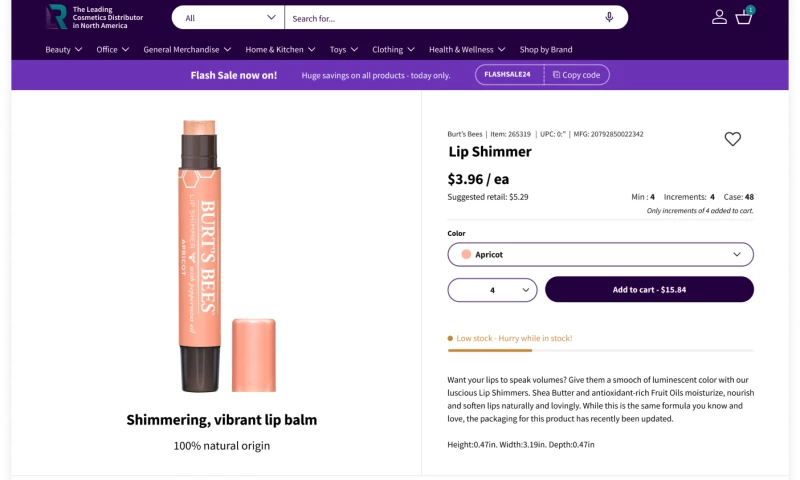Open the Clothing menu
Image resolution: width=800 pixels, height=480 pixels.
(393, 49)
